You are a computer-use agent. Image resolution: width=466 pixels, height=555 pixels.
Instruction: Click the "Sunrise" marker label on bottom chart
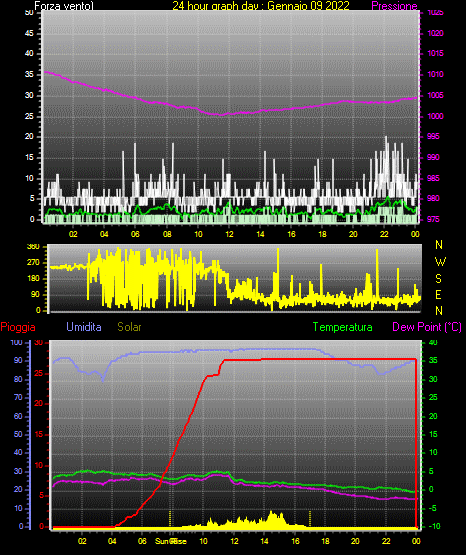pyautogui.click(x=171, y=541)
